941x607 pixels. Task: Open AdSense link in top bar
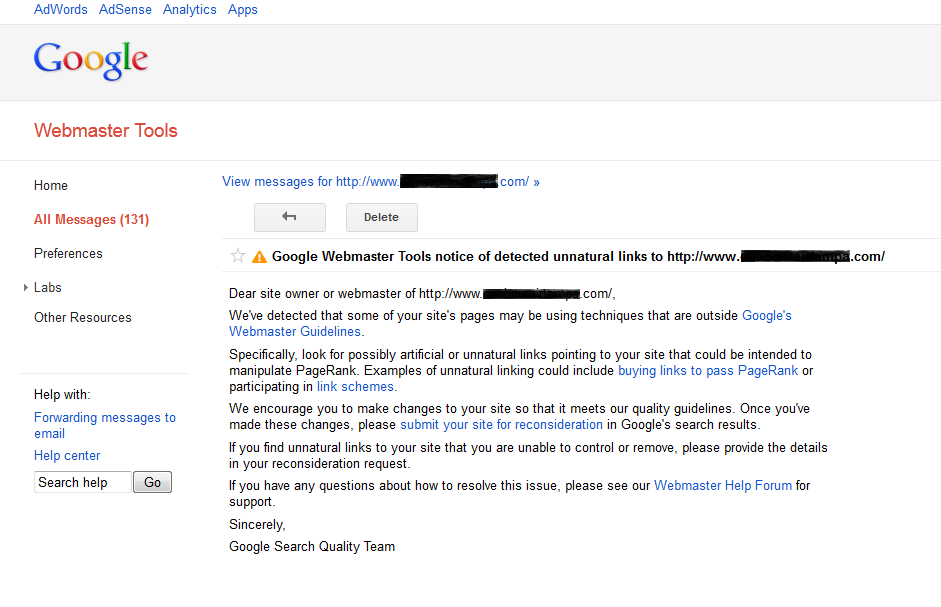click(125, 10)
